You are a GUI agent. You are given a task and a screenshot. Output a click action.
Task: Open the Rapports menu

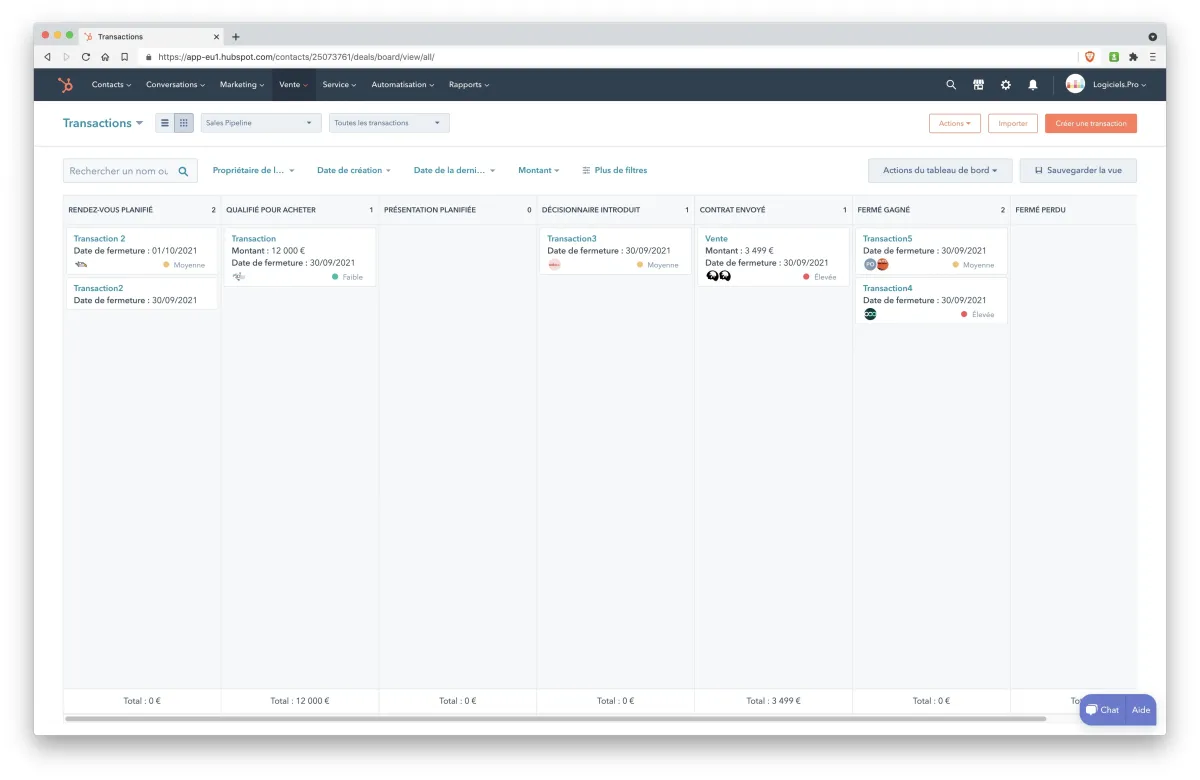coord(469,85)
